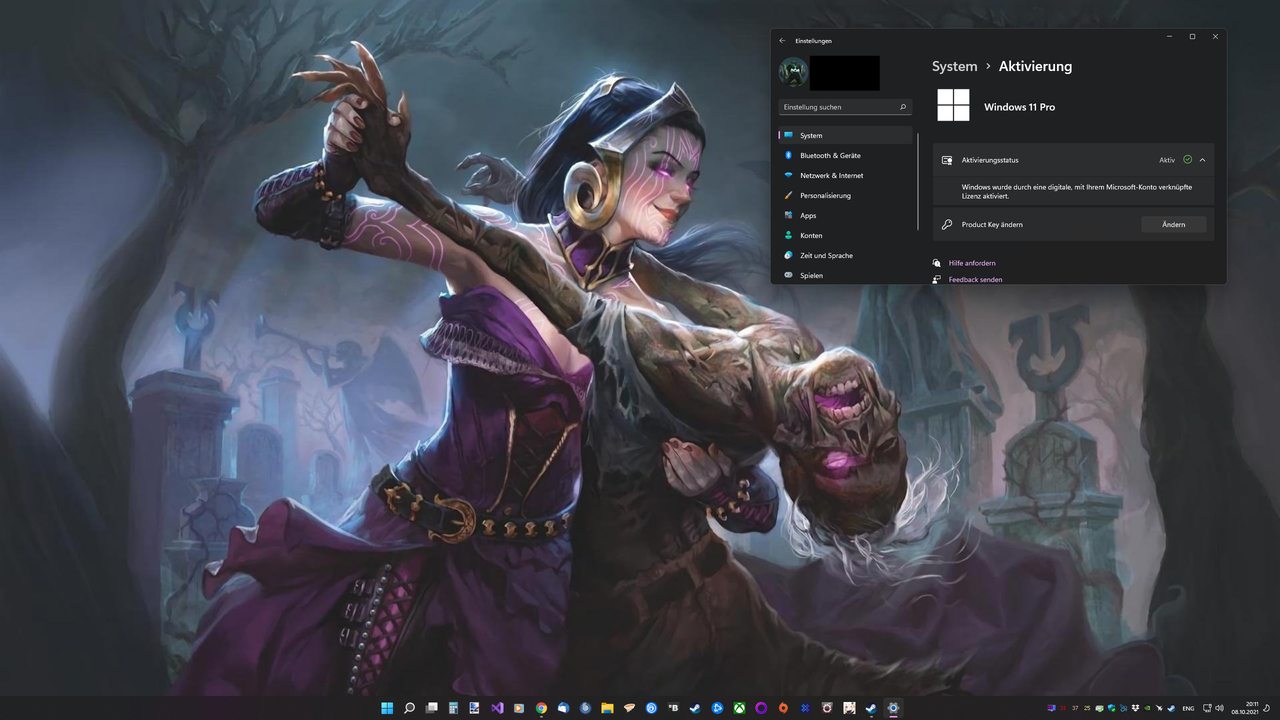The width and height of the screenshot is (1280, 720).
Task: Click the focus assist moon icon
Action: (1266, 708)
